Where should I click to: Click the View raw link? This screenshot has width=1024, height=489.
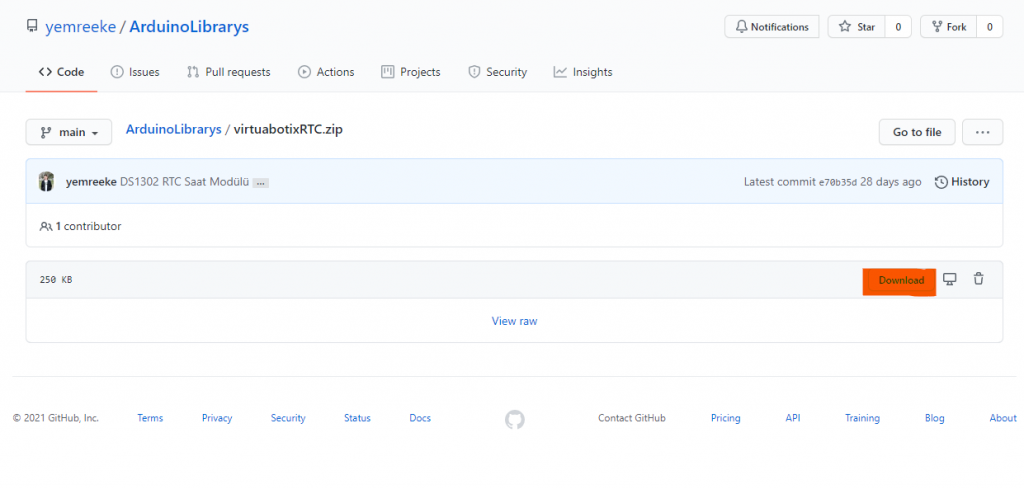[515, 321]
